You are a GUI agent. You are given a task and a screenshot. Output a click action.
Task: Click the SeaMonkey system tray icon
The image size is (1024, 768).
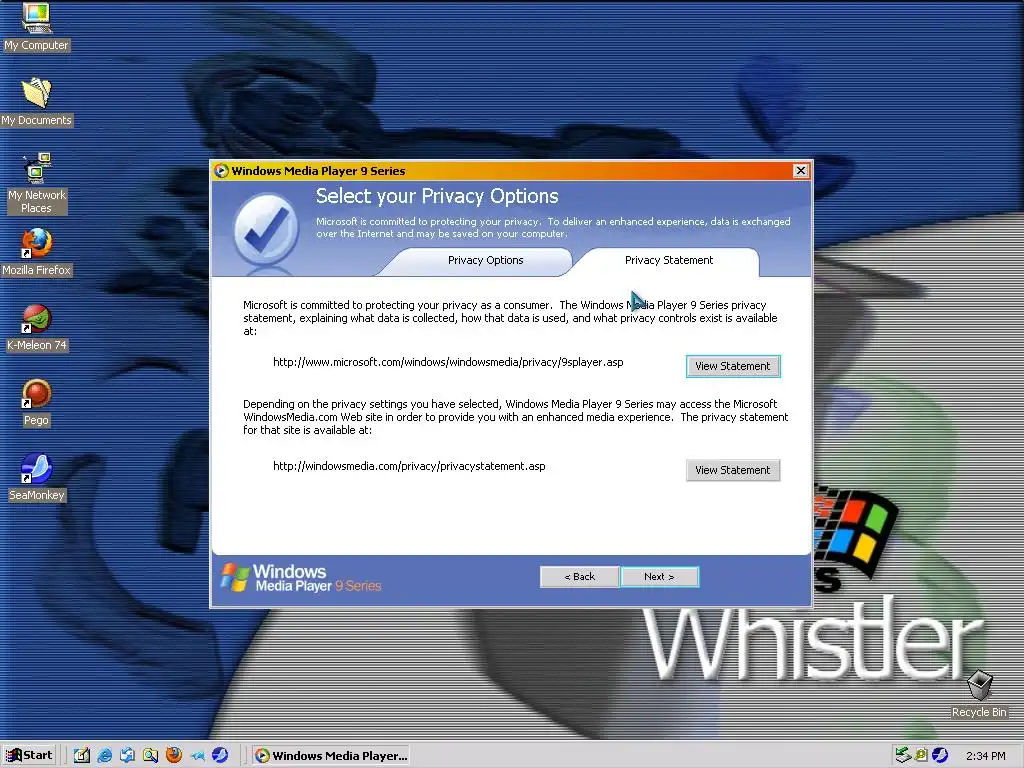click(940, 755)
